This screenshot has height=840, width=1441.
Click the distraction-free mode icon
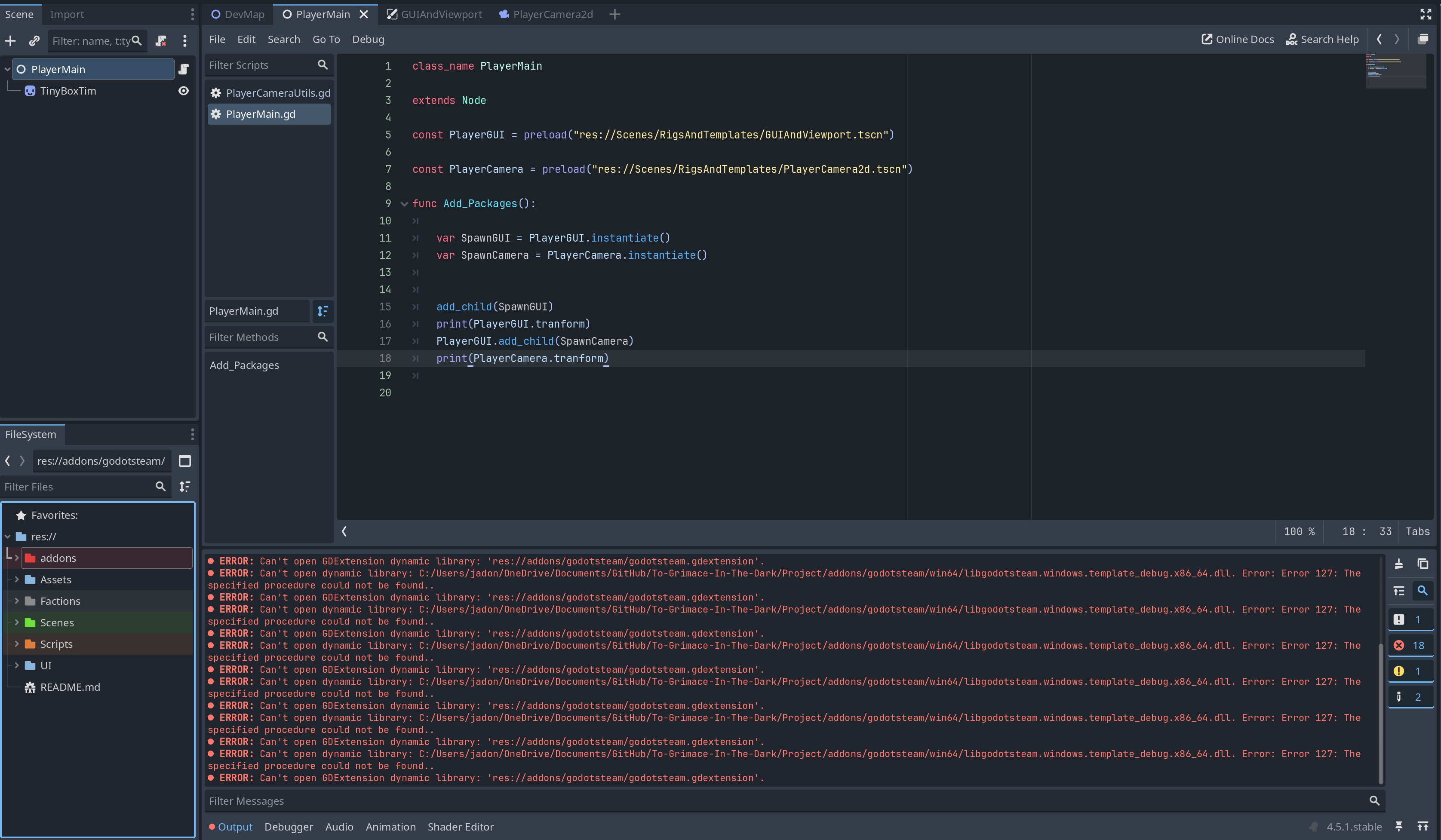pyautogui.click(x=1426, y=14)
